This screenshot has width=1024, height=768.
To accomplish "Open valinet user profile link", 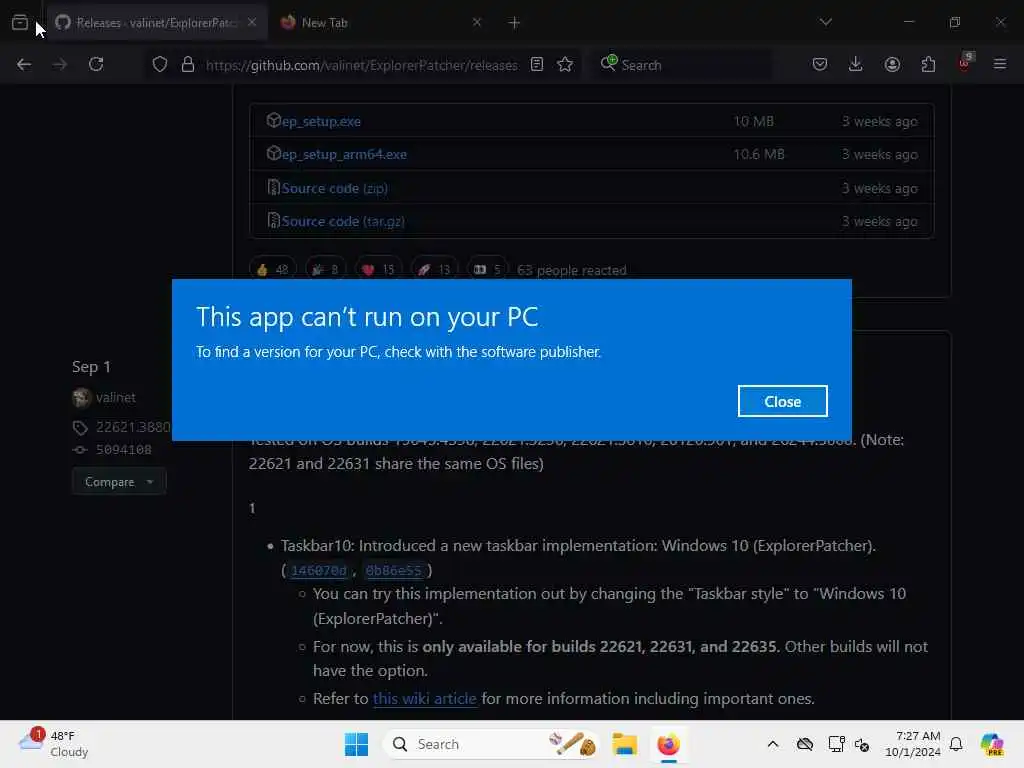I will 116,398.
